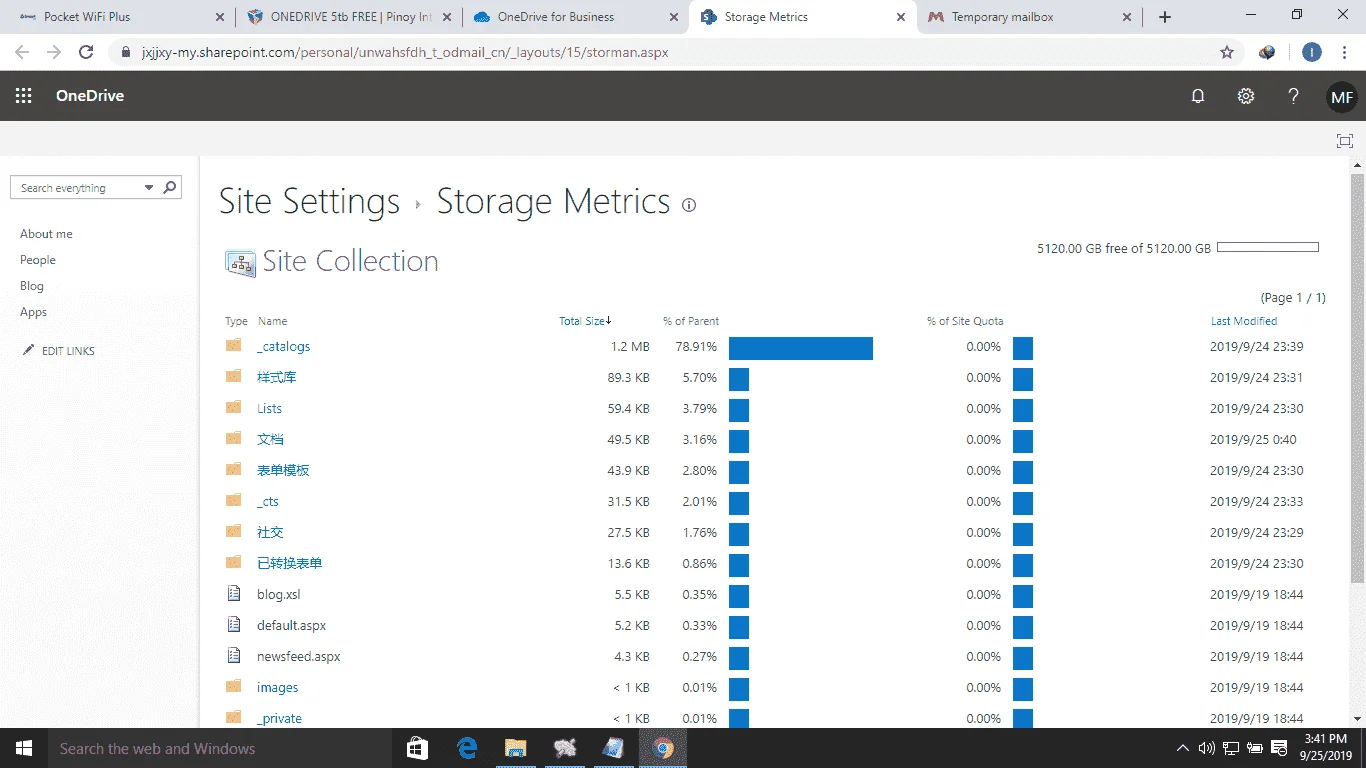Open File Explorer from the taskbar

(x=516, y=748)
